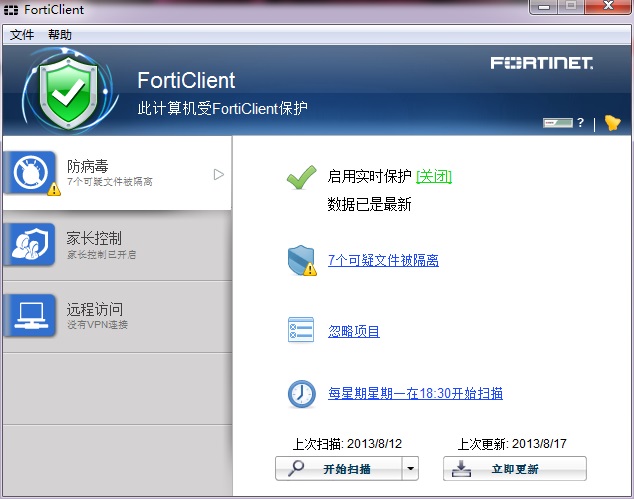Click the FortiClient title bar app icon

11,10
